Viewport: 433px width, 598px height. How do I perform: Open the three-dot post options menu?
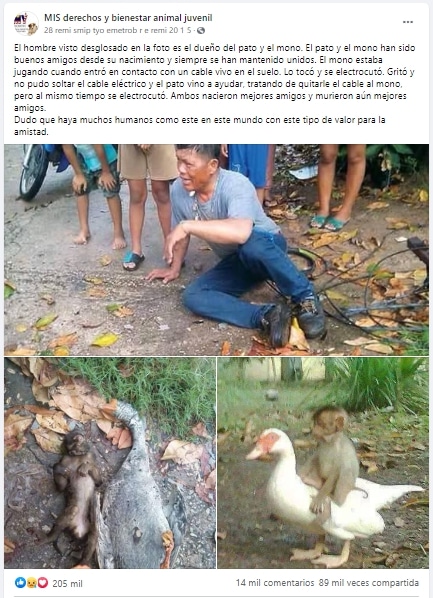point(408,22)
